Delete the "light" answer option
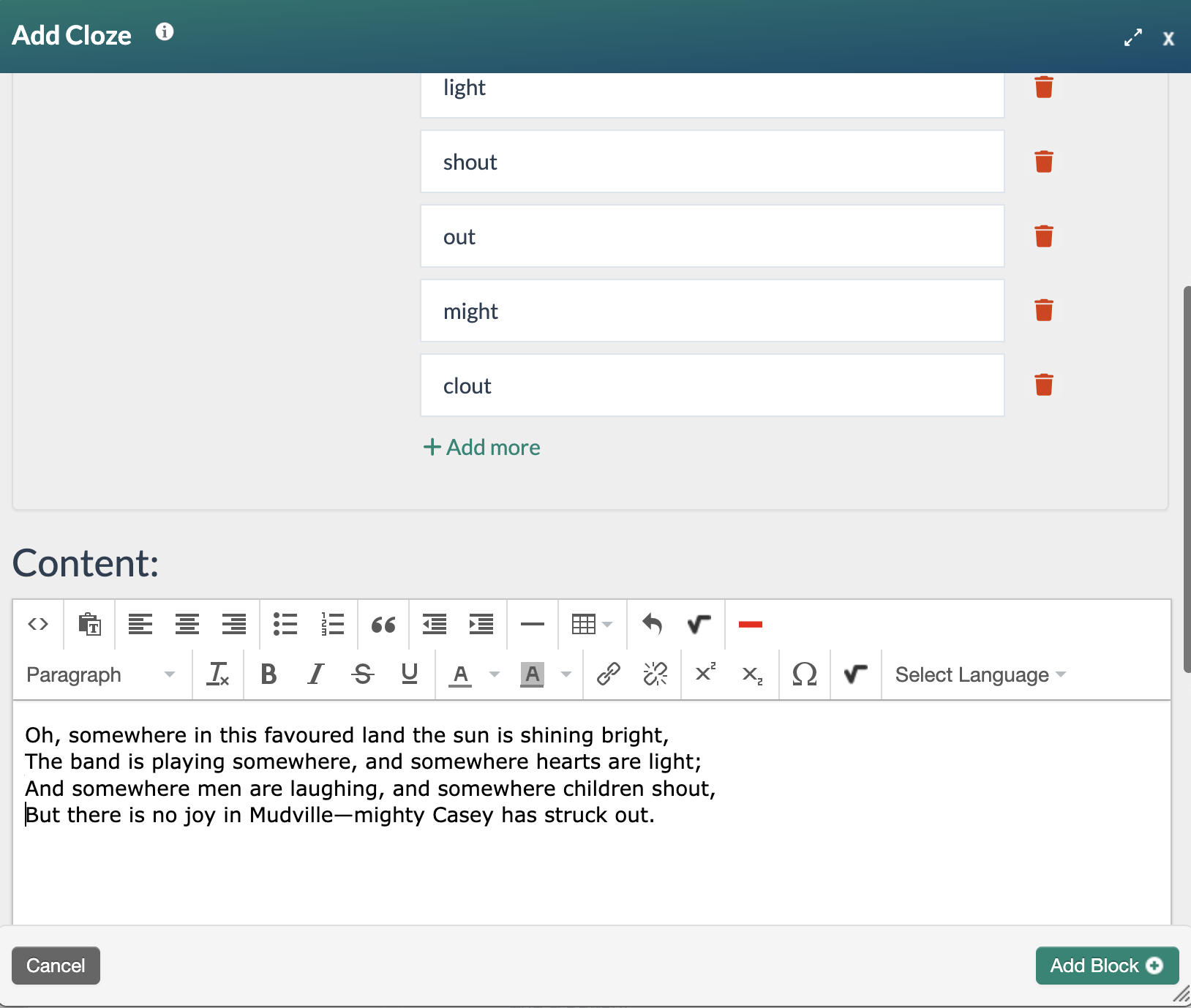 point(1044,87)
